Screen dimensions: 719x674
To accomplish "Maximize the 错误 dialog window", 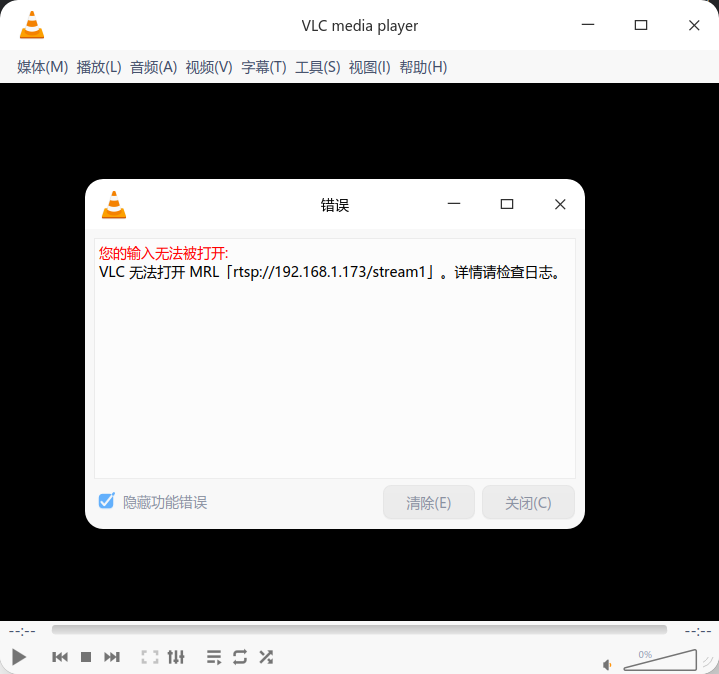I will click(x=507, y=204).
